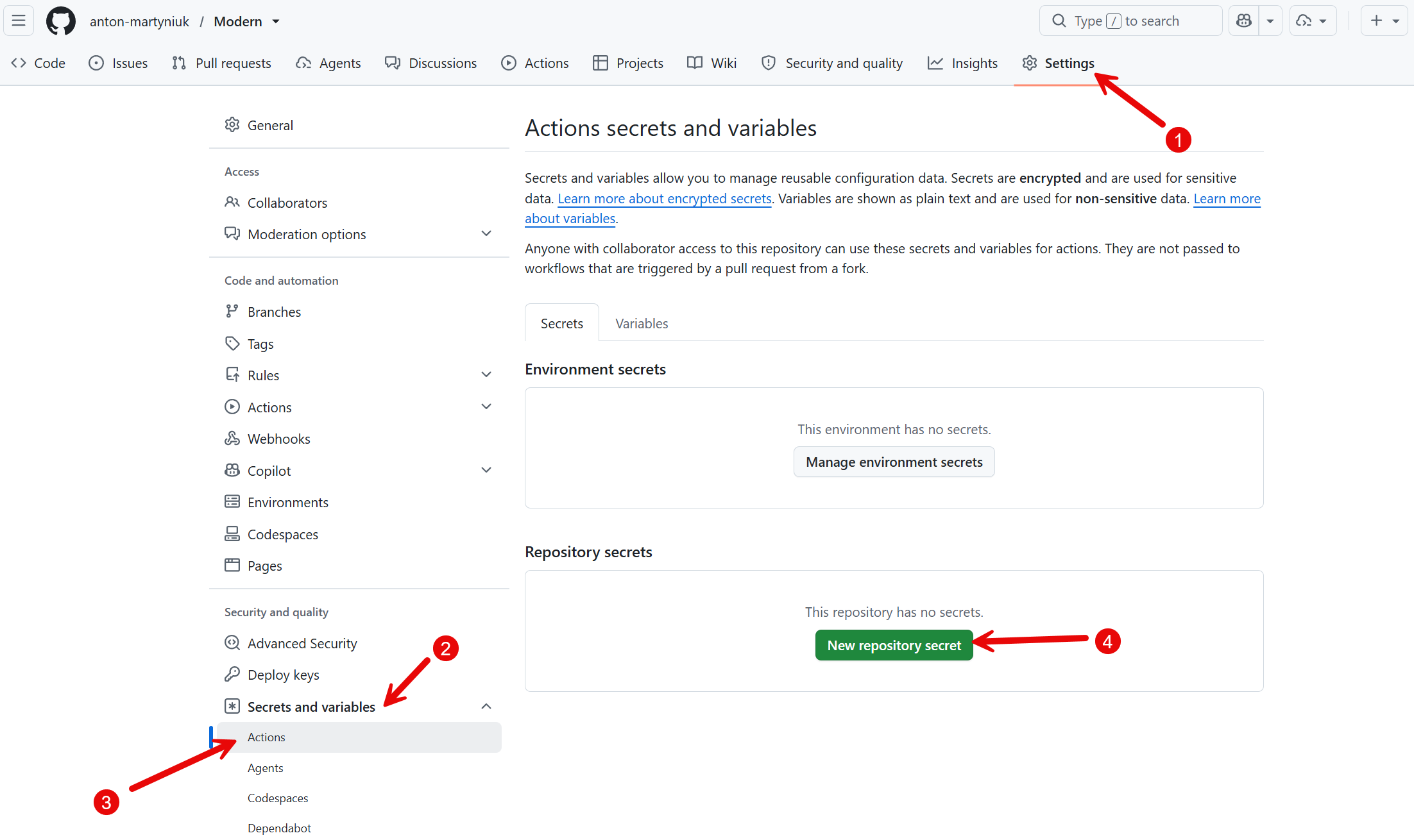Open the Security and quality tab
This screenshot has width=1414, height=840.
click(x=832, y=63)
